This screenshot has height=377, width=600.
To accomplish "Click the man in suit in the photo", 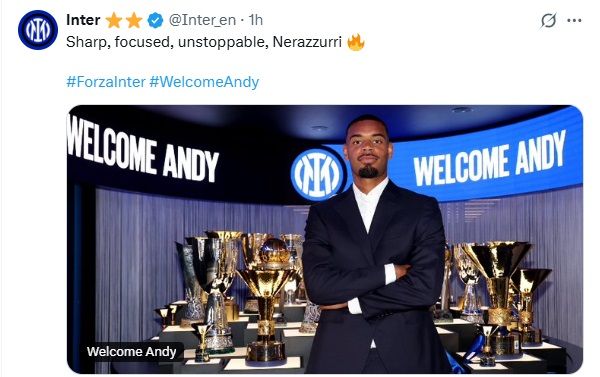I will [373, 245].
